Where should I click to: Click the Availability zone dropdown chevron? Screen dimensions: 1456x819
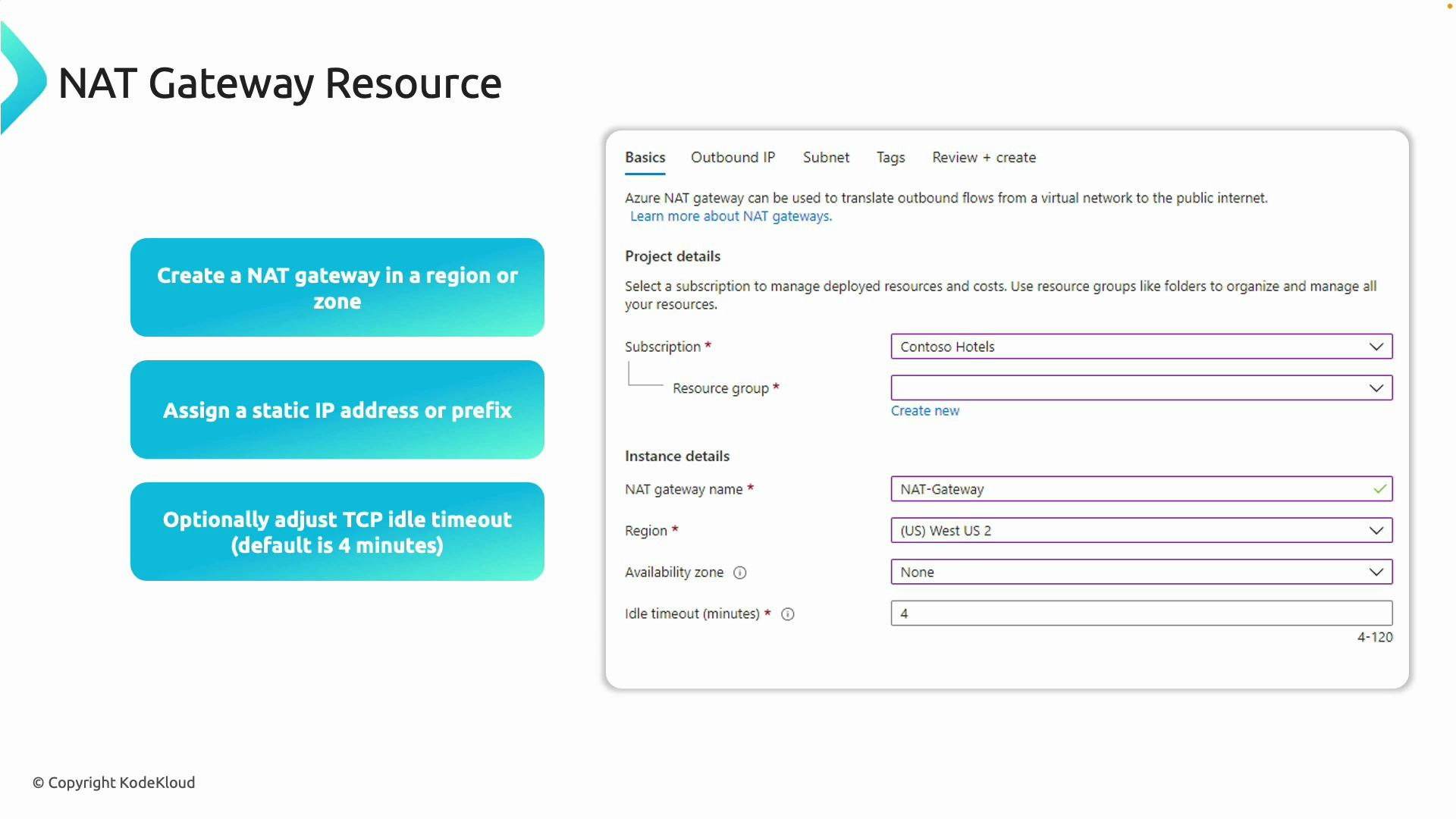point(1376,572)
